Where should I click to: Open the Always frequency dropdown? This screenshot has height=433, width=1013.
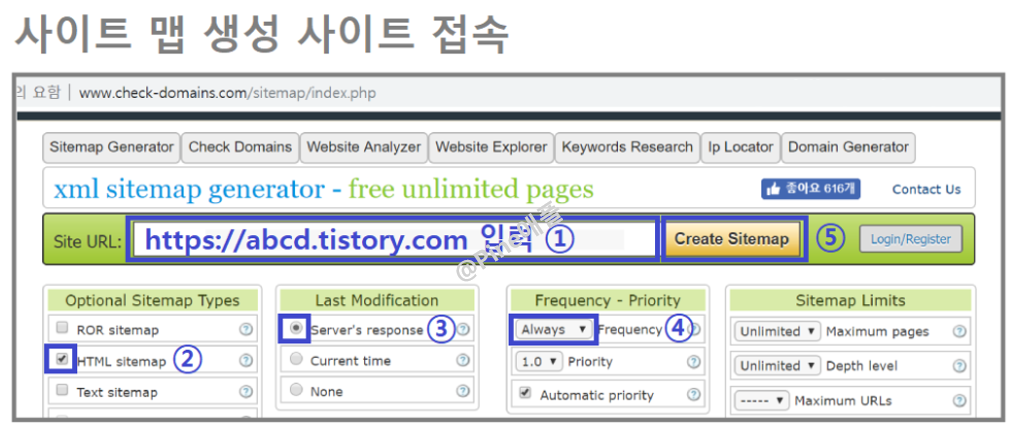point(554,330)
